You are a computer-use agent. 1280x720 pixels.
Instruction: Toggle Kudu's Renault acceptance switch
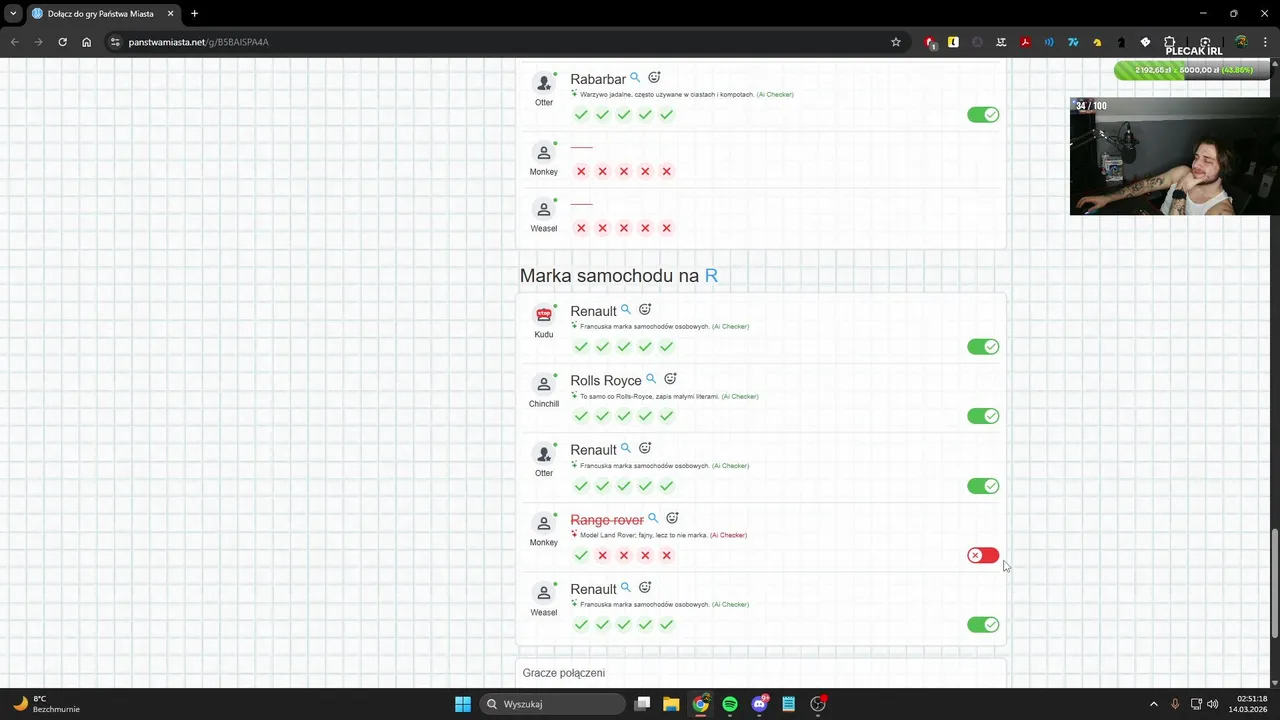pos(983,347)
